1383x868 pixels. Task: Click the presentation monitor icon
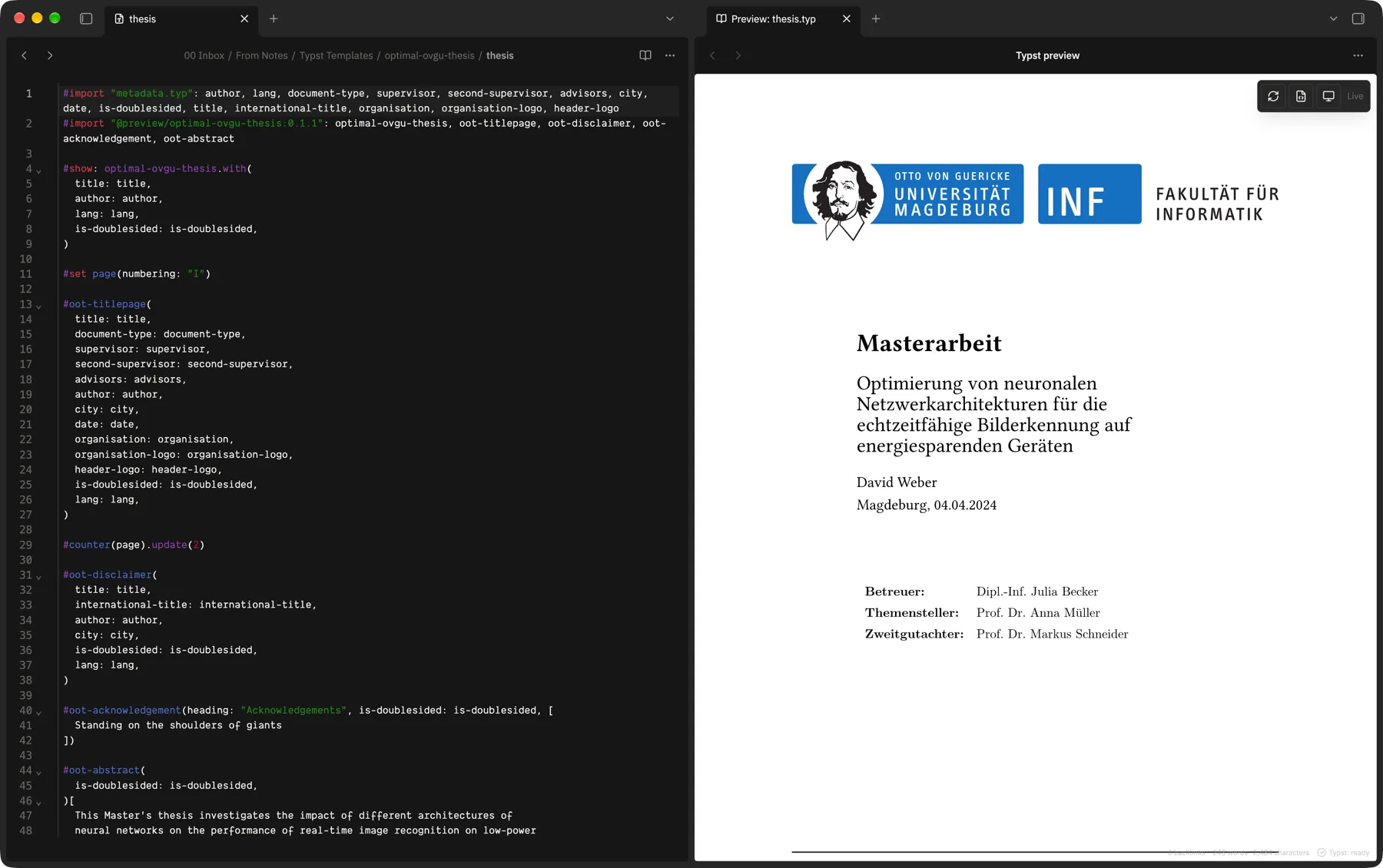coord(1328,96)
